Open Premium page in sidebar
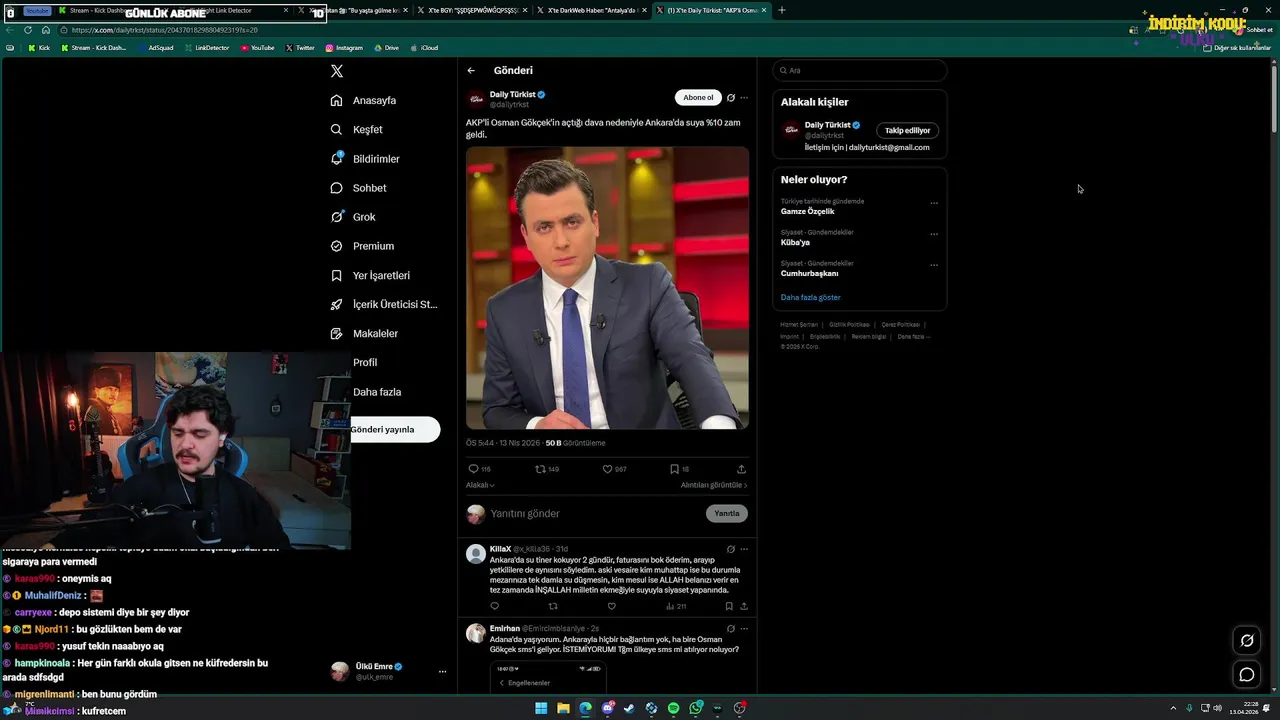The height and width of the screenshot is (720, 1280). pyautogui.click(x=362, y=246)
